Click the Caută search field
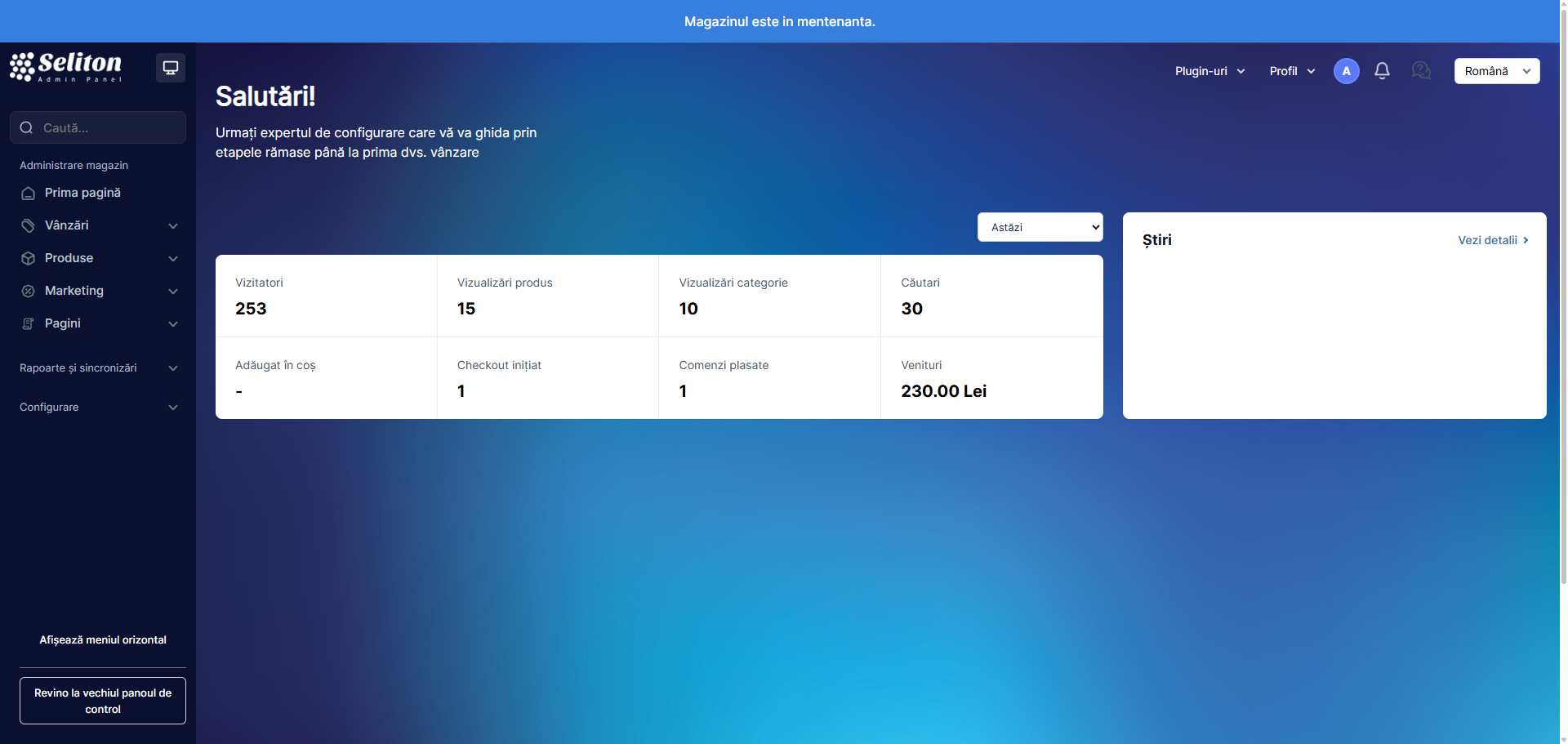 pos(106,128)
